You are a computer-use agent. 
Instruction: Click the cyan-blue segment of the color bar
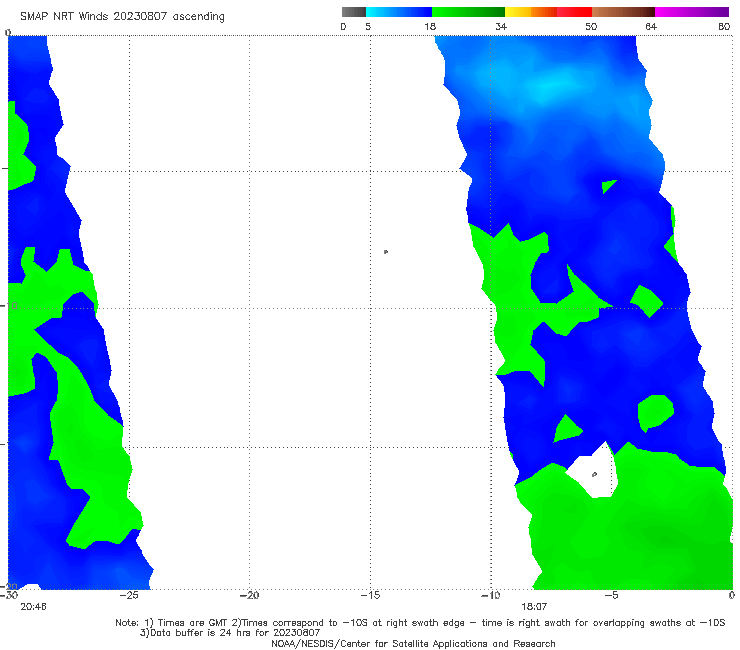pyautogui.click(x=399, y=12)
